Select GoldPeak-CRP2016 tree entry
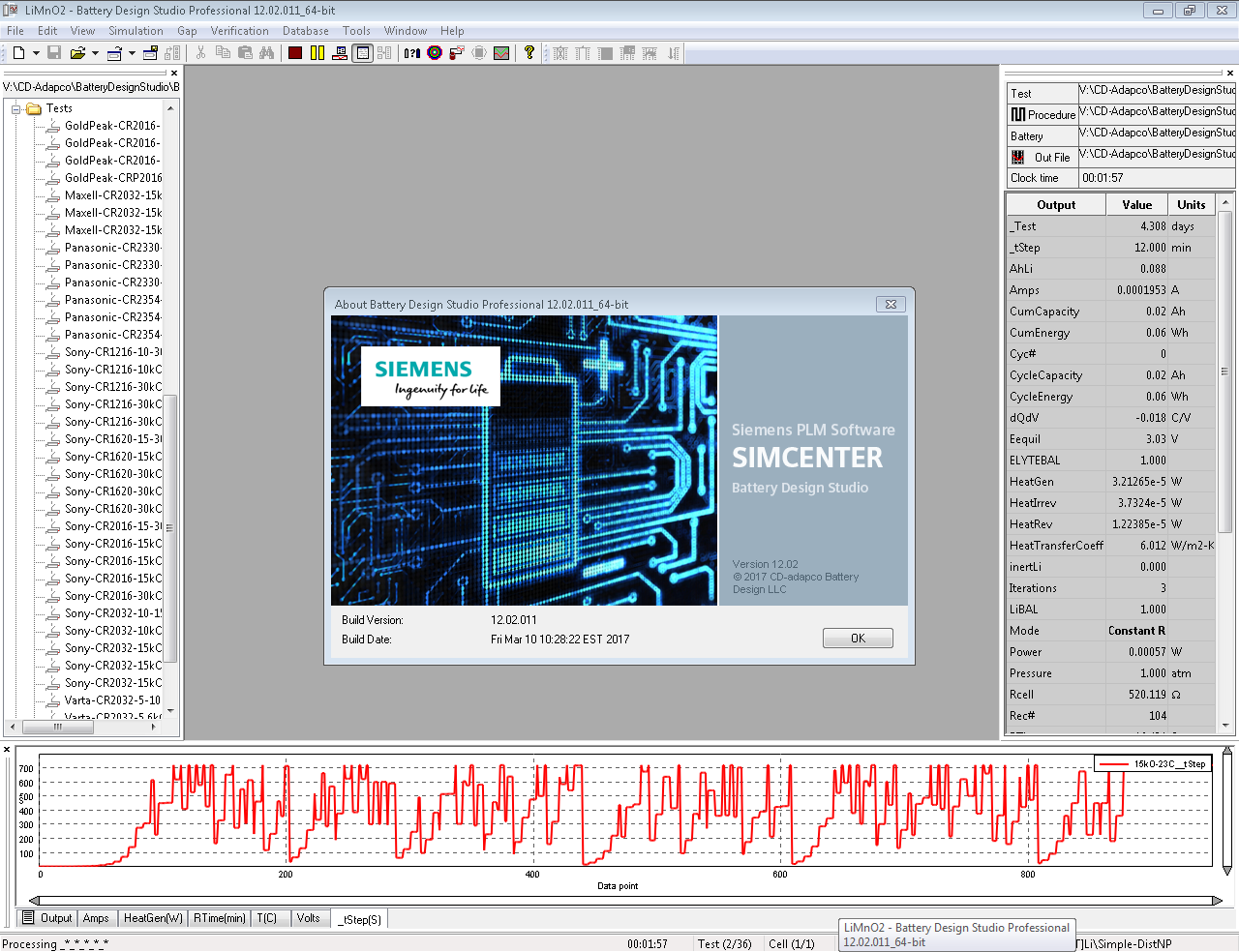The image size is (1239, 952). pyautogui.click(x=113, y=178)
